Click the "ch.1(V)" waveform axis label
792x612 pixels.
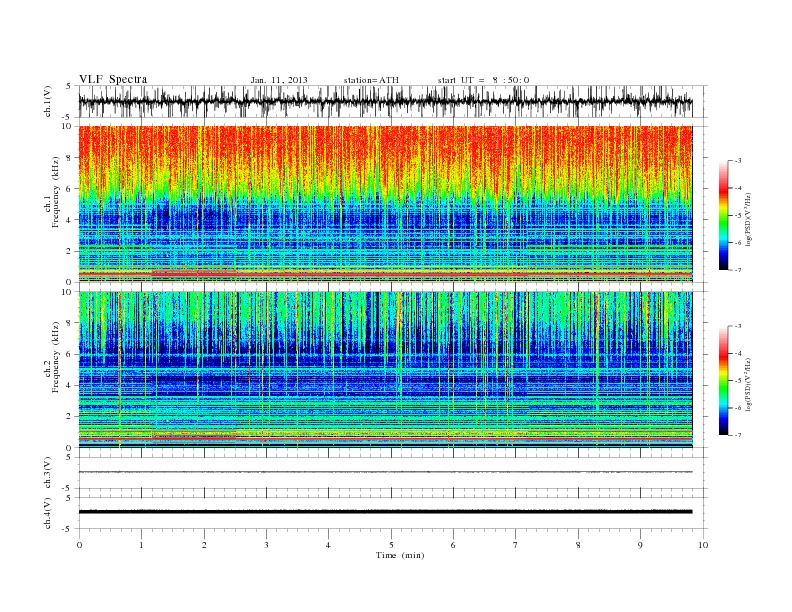tap(47, 101)
